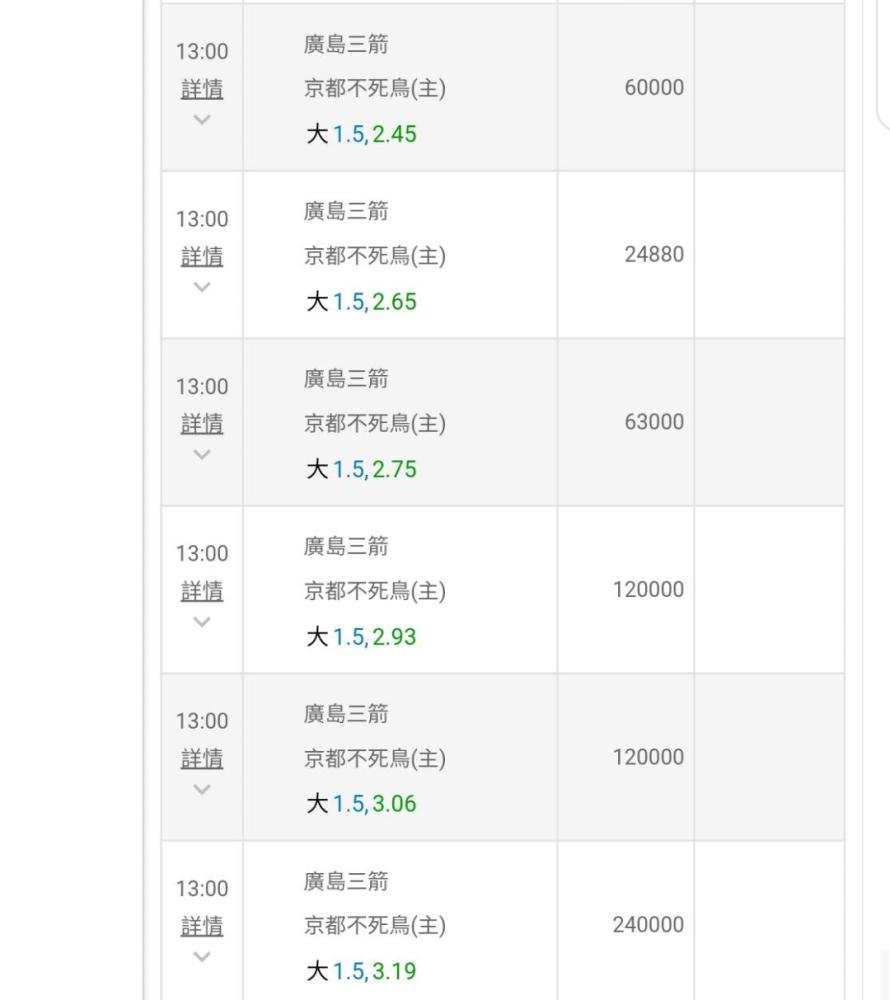Expand the chevron in the 3.19 odds row
Screen dimensions: 890x1000
pos(202,957)
